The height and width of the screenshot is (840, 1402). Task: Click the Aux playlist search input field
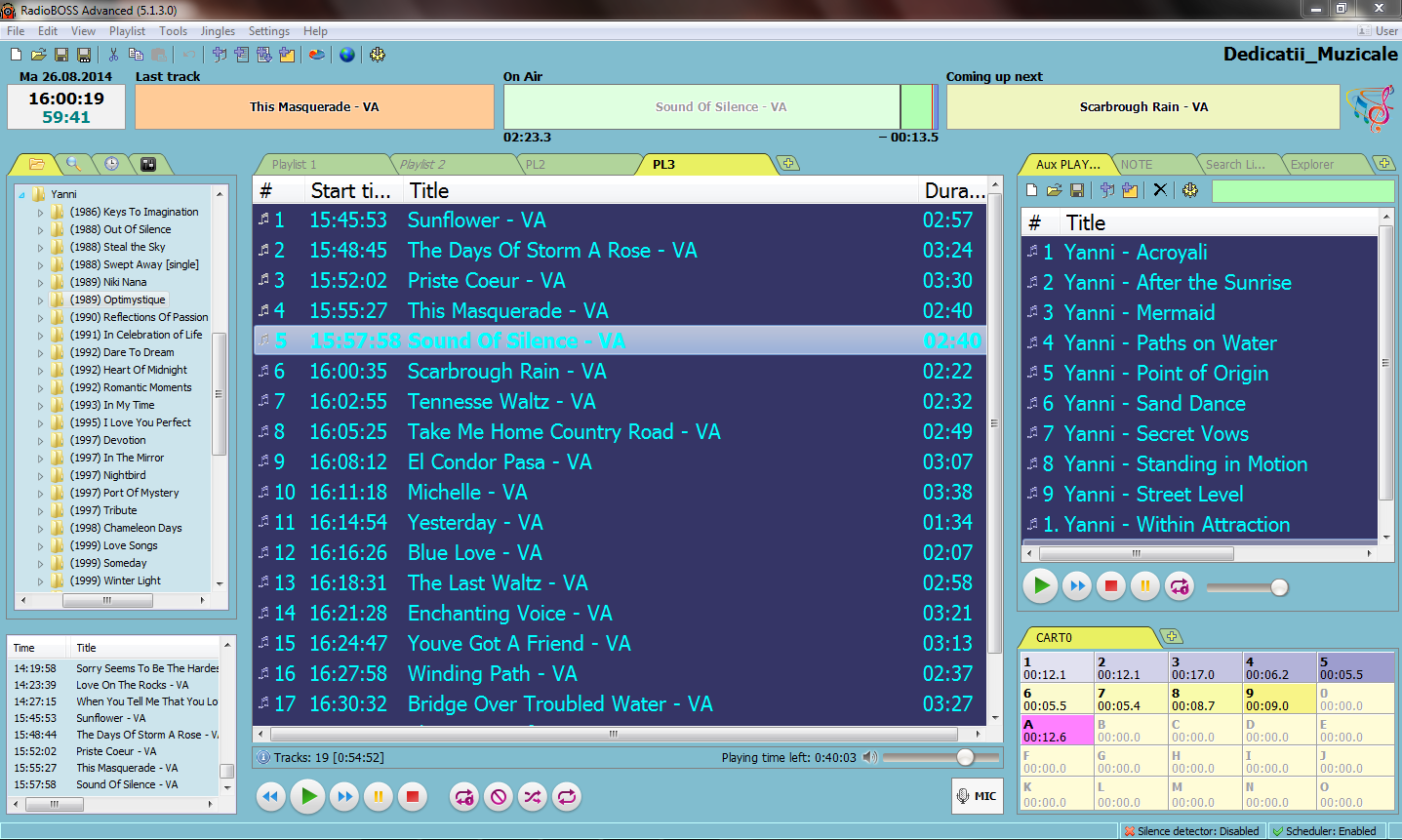point(1302,190)
